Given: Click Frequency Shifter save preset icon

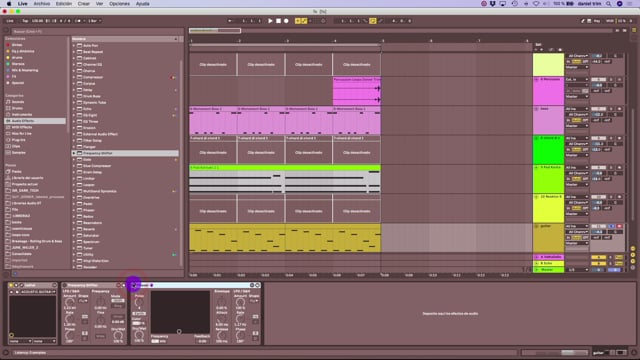Looking at the screenshot, I should [124, 285].
